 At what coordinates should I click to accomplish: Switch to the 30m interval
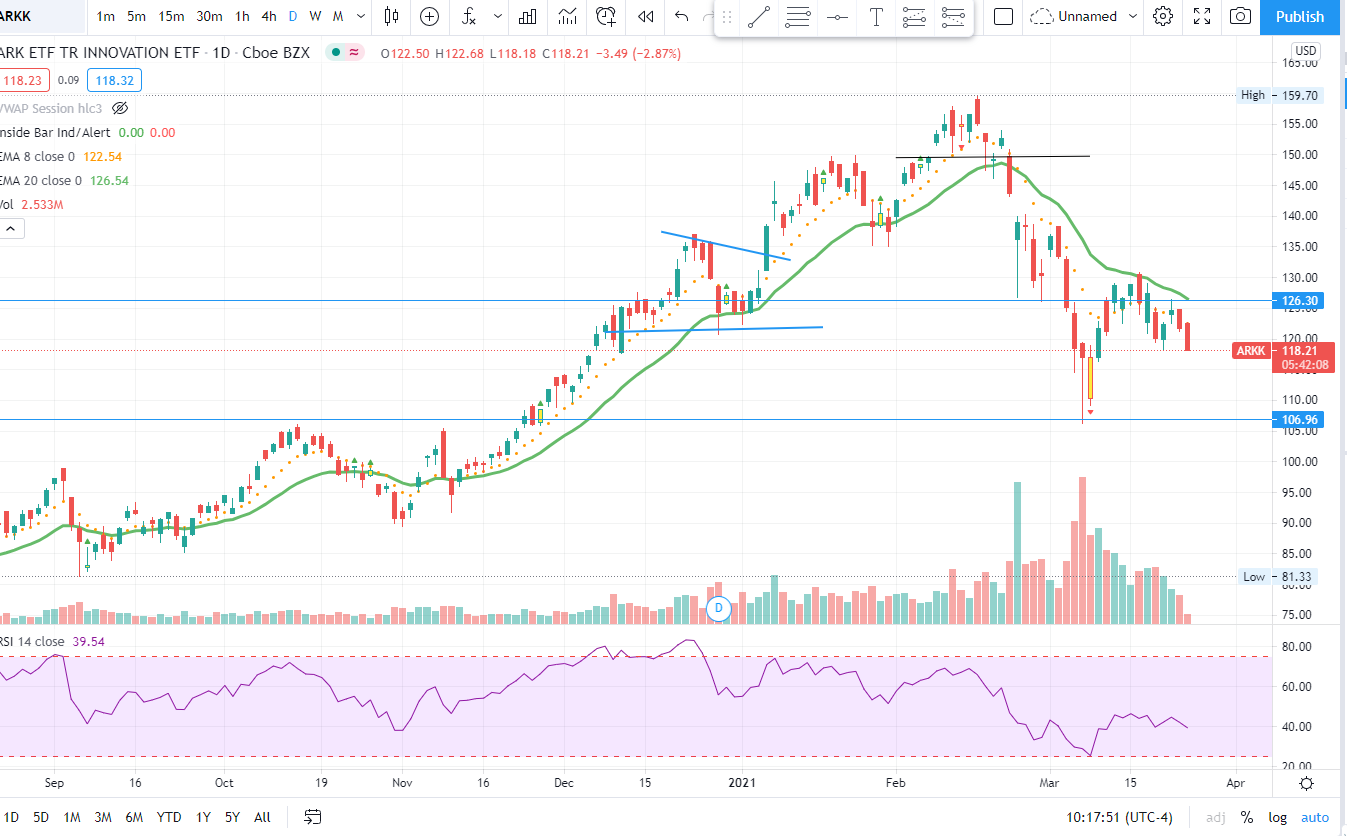click(x=209, y=16)
